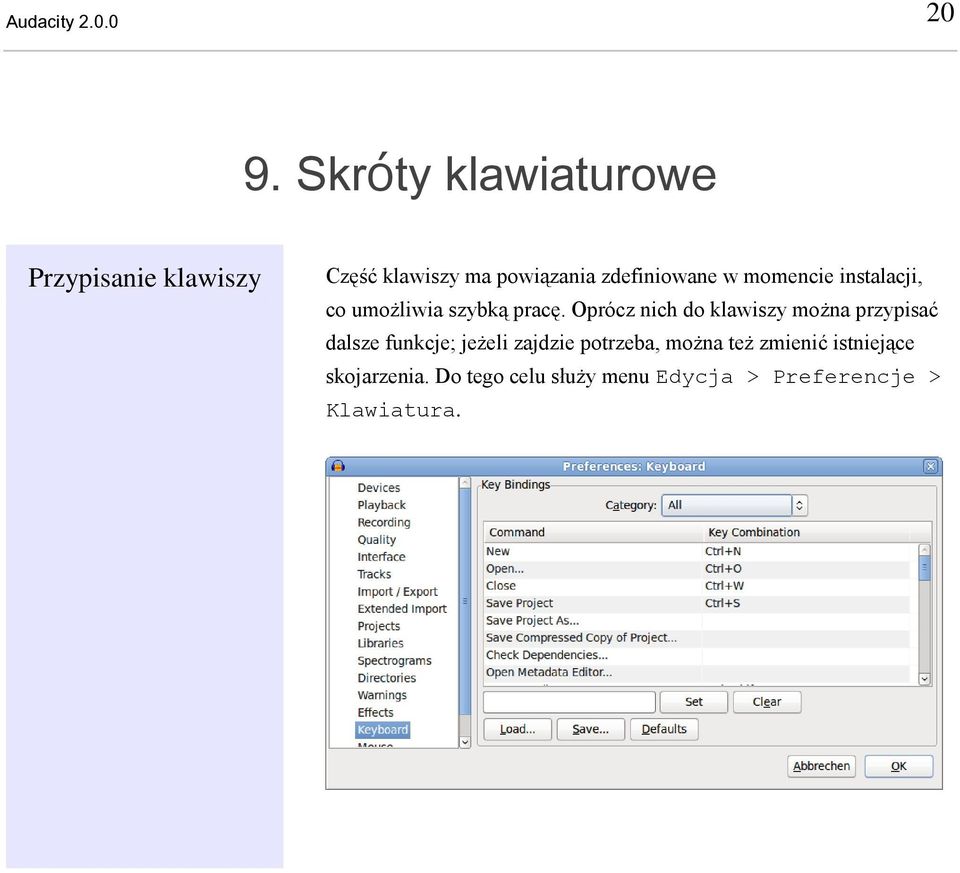Click the Load... button
The height and width of the screenshot is (873, 960).
click(517, 729)
